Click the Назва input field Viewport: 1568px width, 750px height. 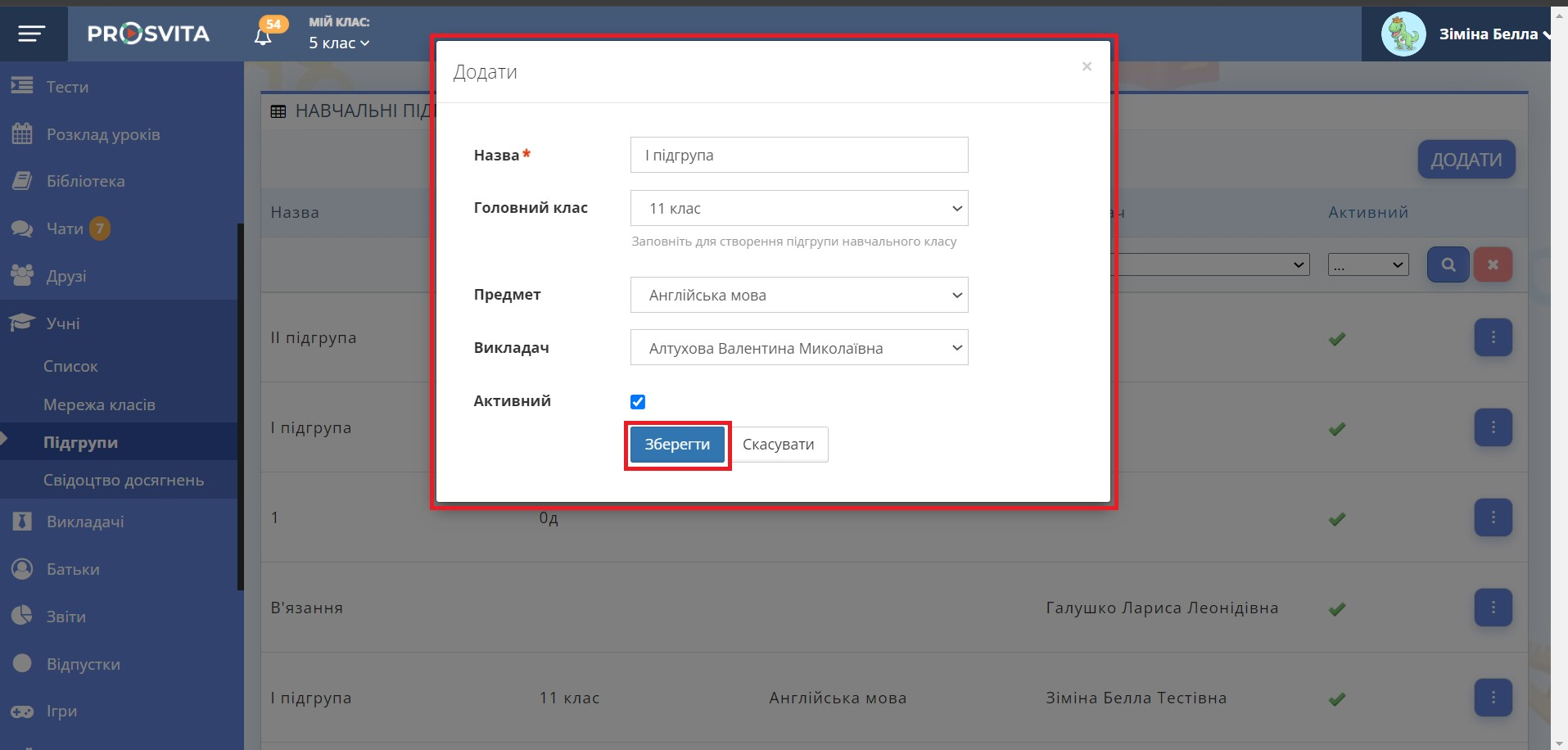click(798, 155)
